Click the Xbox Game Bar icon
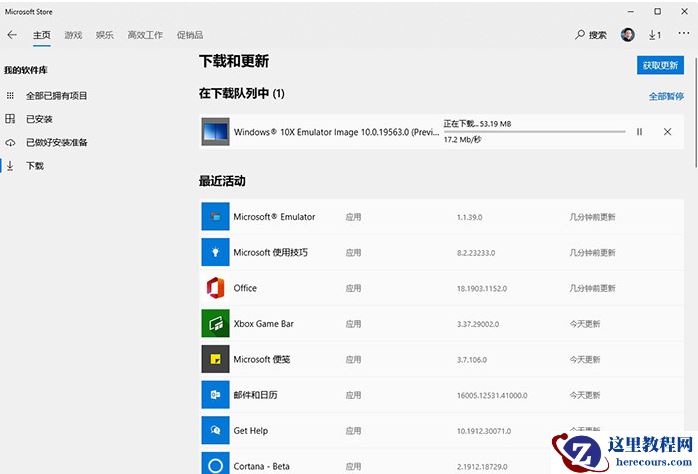The height and width of the screenshot is (474, 698). click(215, 324)
